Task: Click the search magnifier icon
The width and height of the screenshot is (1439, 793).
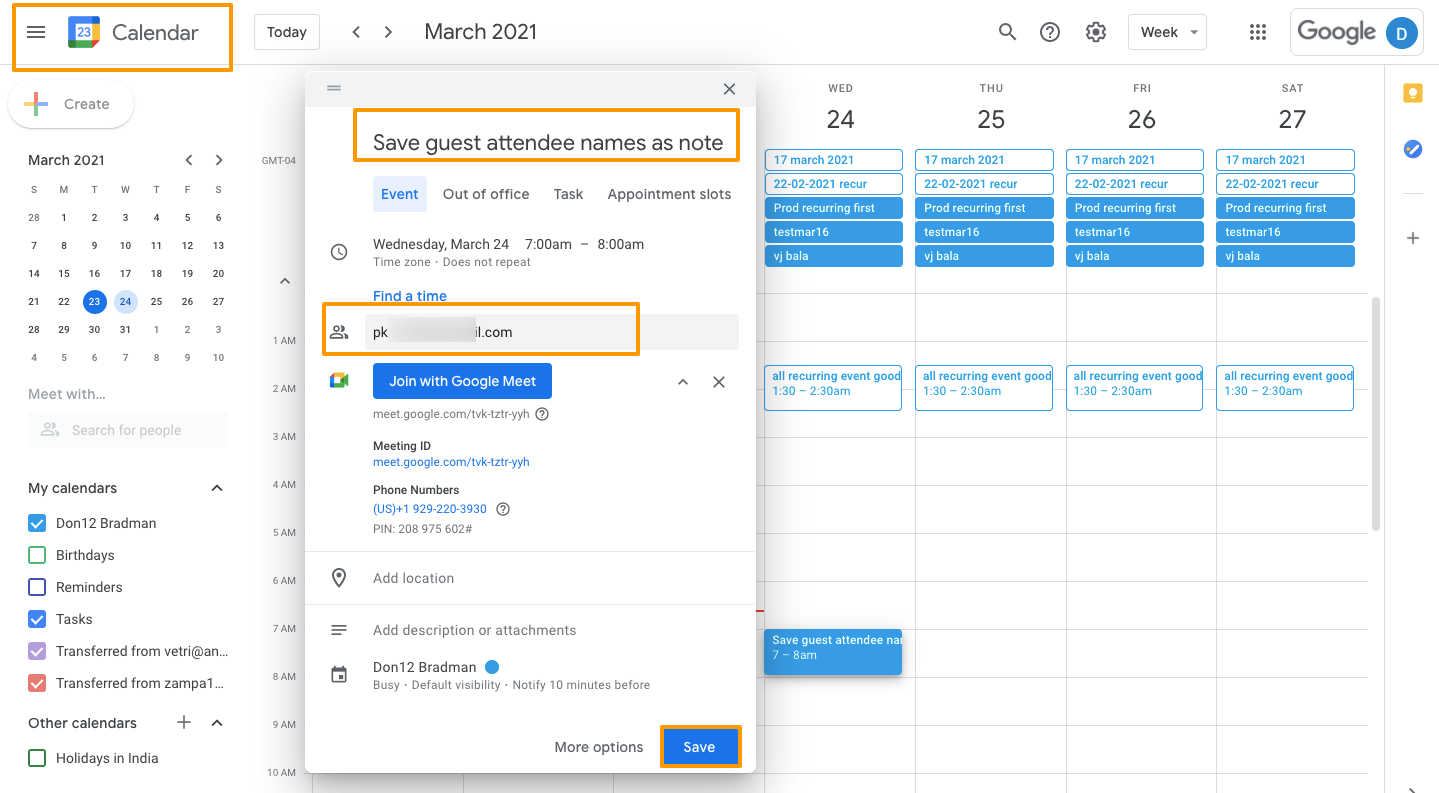Action: coord(1007,32)
